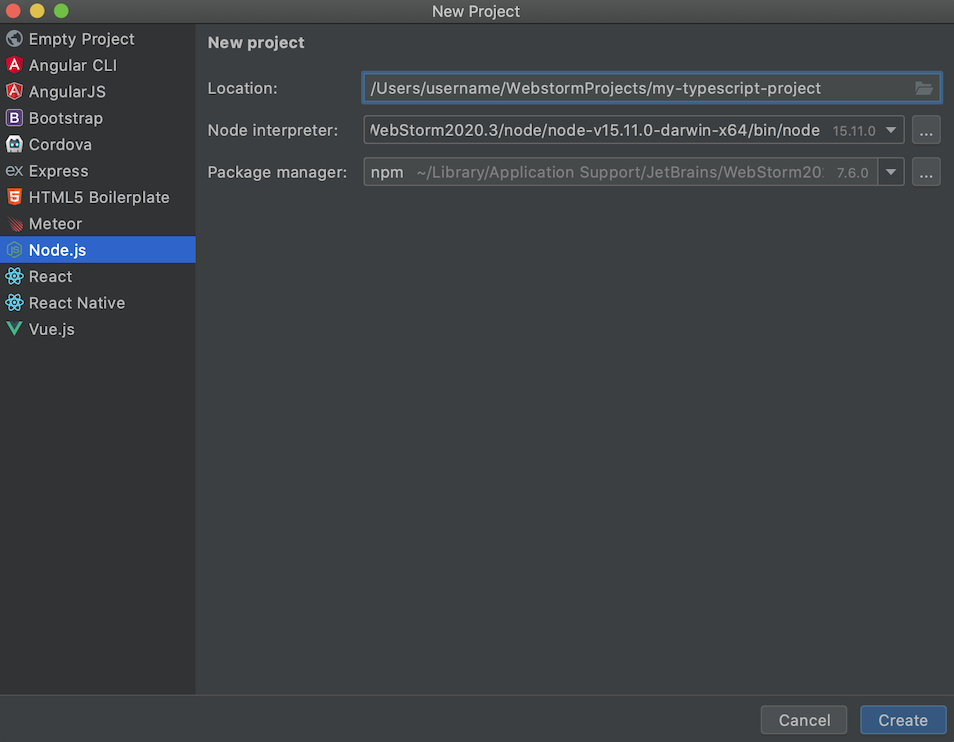Select the Meteor project type label

click(x=55, y=224)
